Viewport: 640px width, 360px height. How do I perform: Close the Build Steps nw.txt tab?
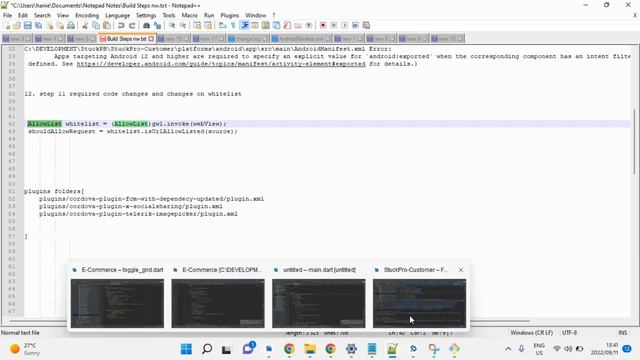point(151,38)
